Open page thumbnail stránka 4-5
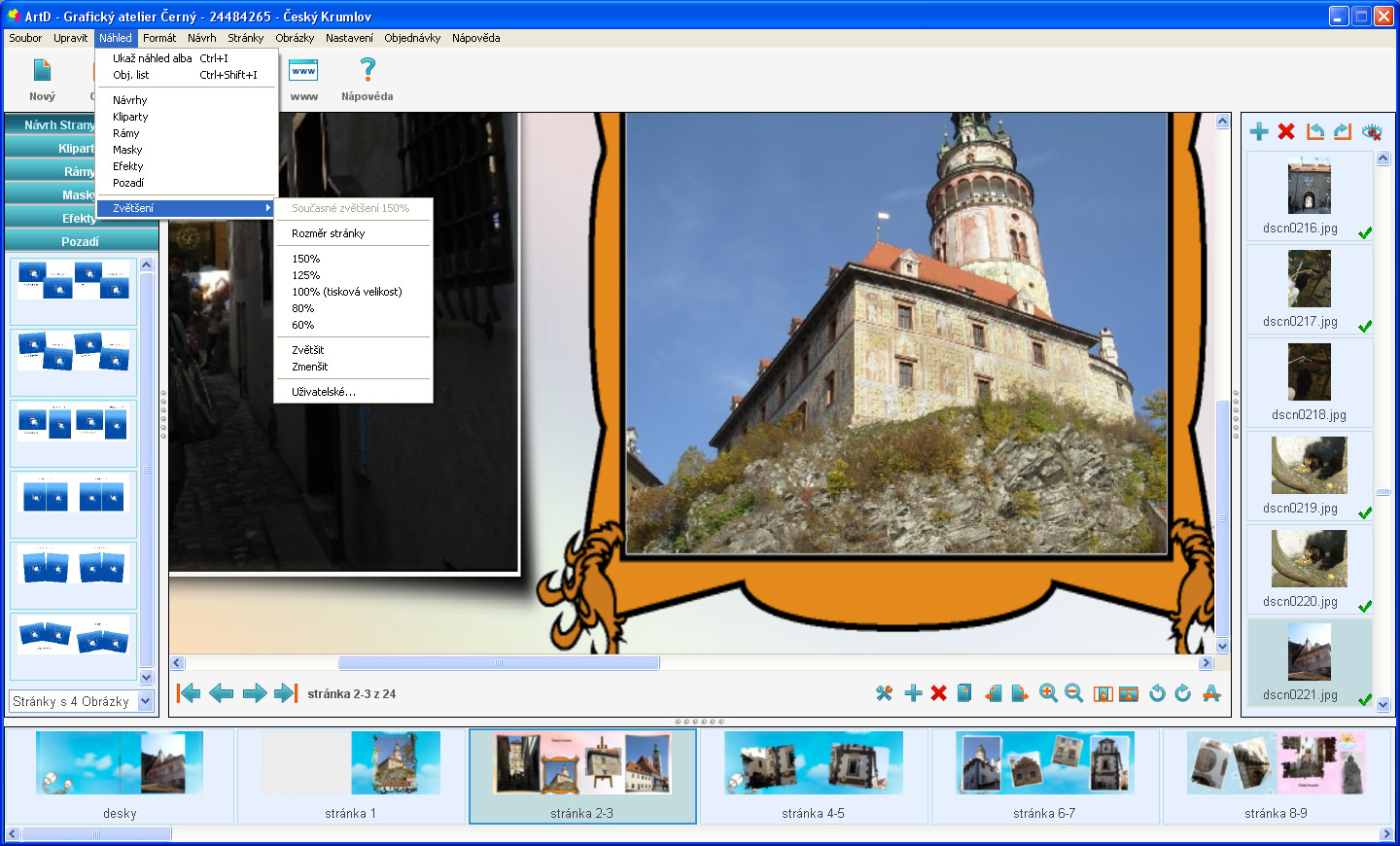Screen dimensions: 1400x846 point(814,776)
